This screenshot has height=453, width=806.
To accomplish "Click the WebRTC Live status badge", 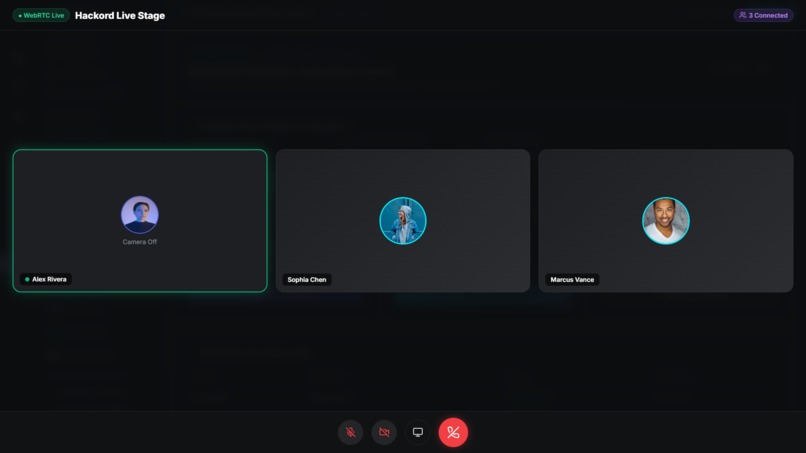I will pos(41,15).
